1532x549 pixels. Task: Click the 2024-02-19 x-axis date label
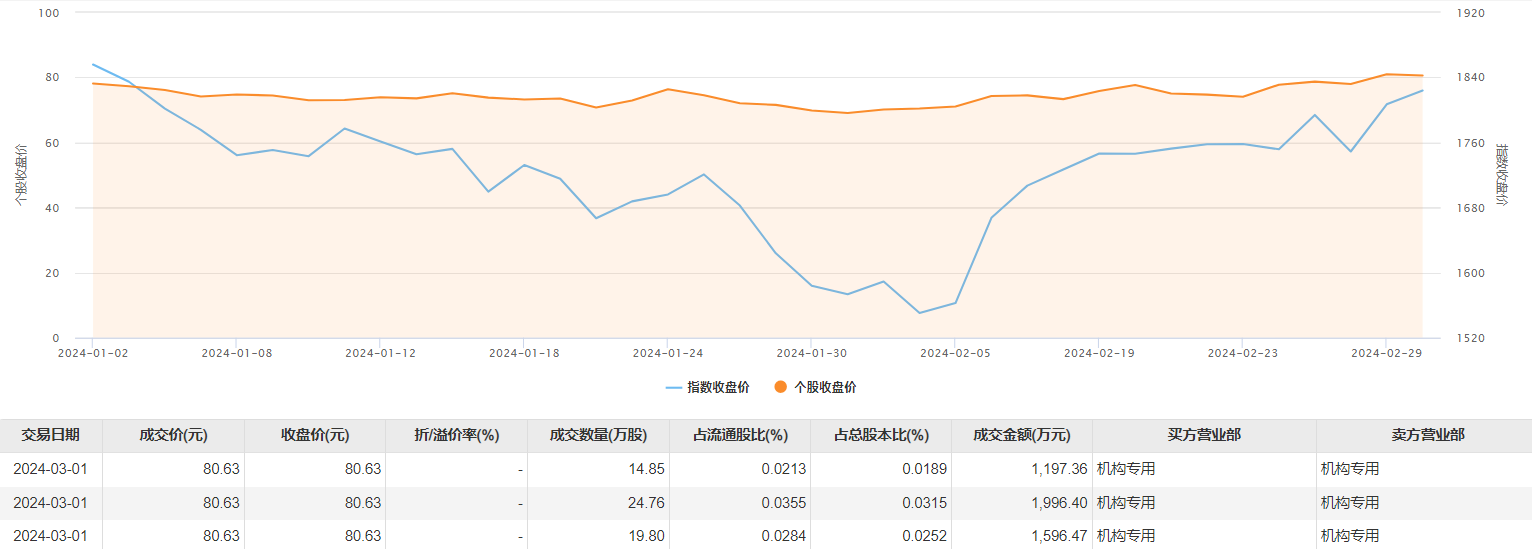(x=1098, y=353)
